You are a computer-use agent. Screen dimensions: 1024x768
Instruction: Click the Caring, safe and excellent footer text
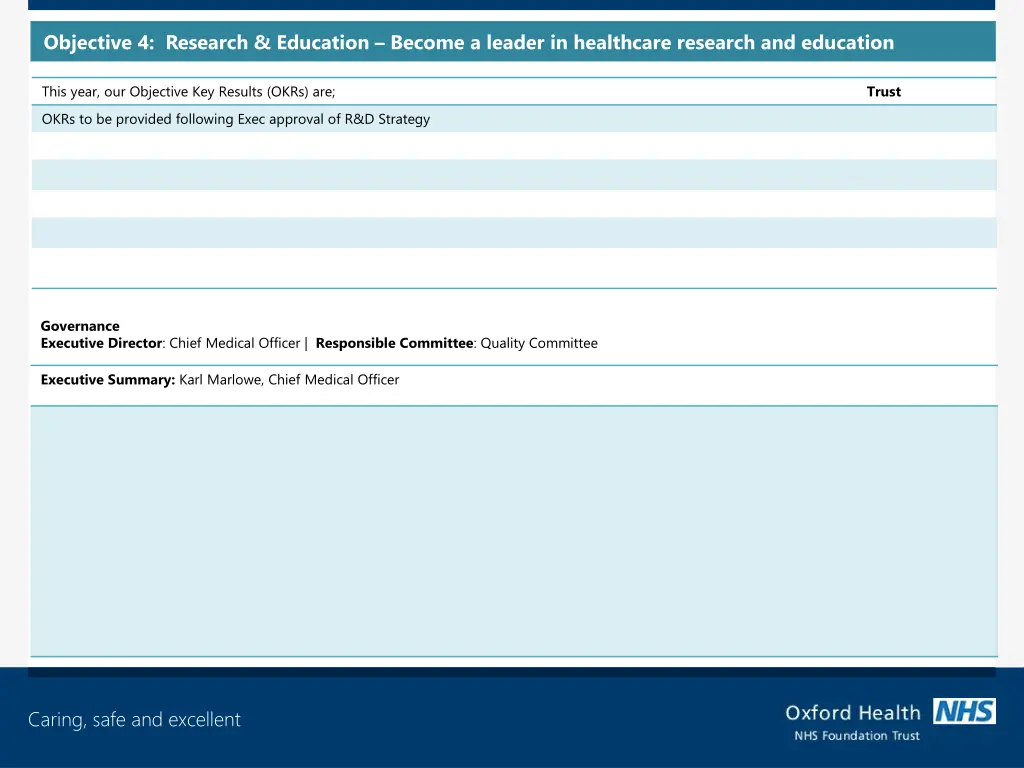coord(134,719)
